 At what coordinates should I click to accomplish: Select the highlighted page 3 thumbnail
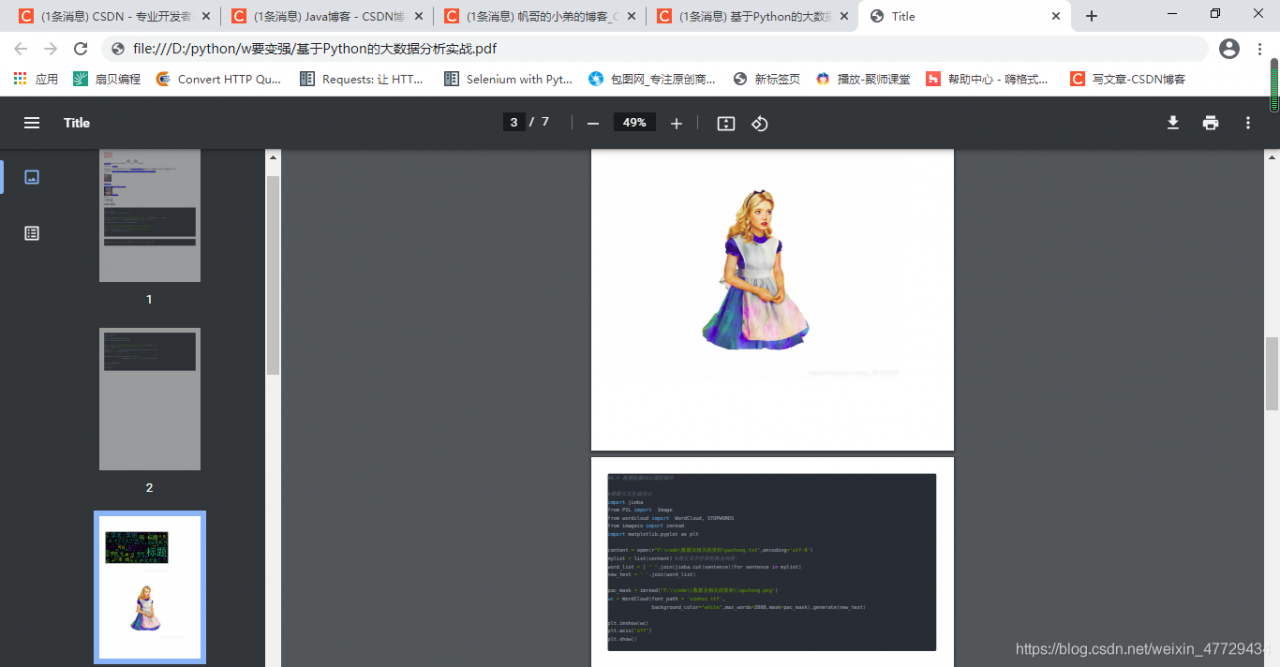(150, 588)
